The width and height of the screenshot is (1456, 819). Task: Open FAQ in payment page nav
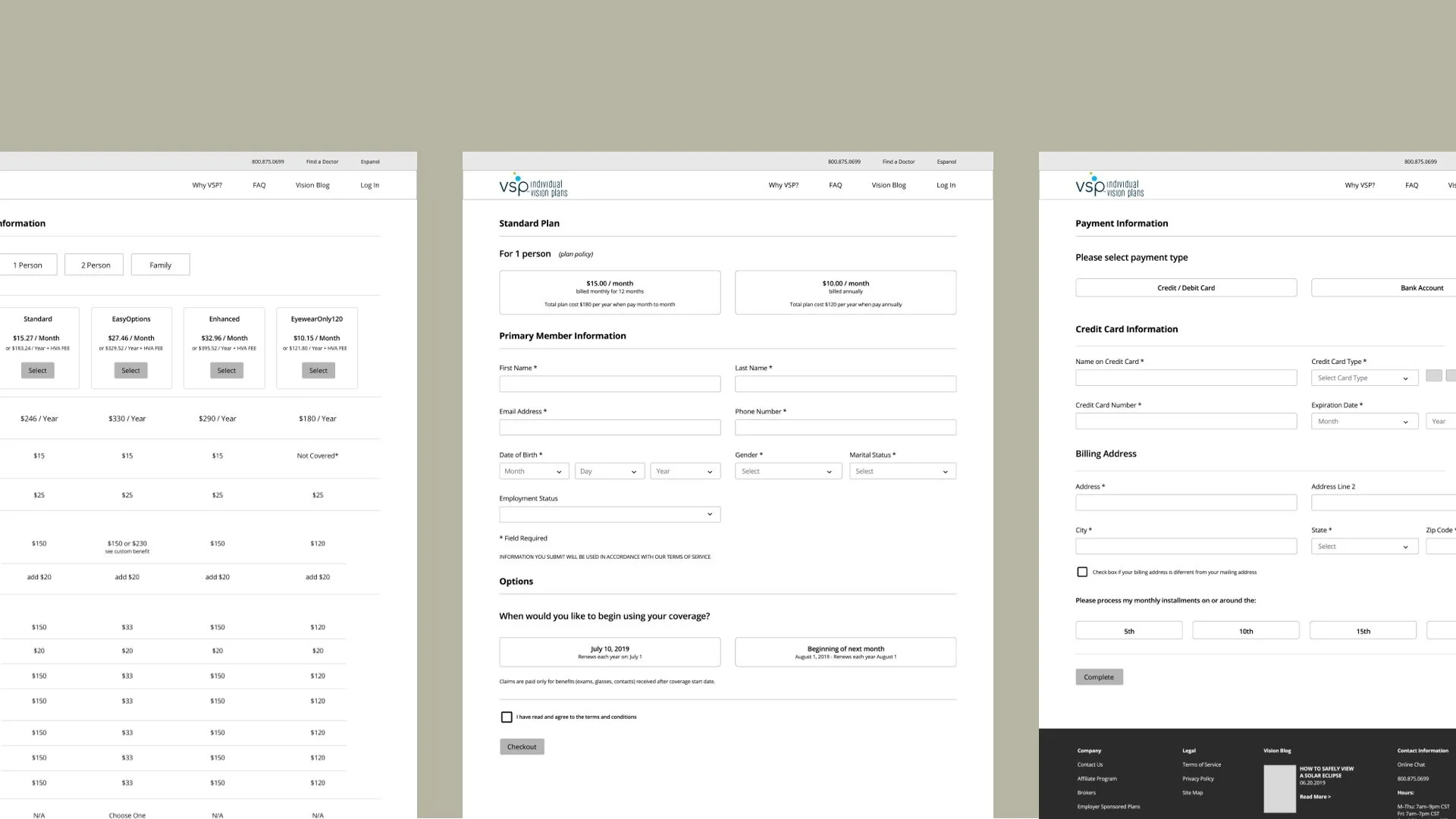tap(1411, 185)
